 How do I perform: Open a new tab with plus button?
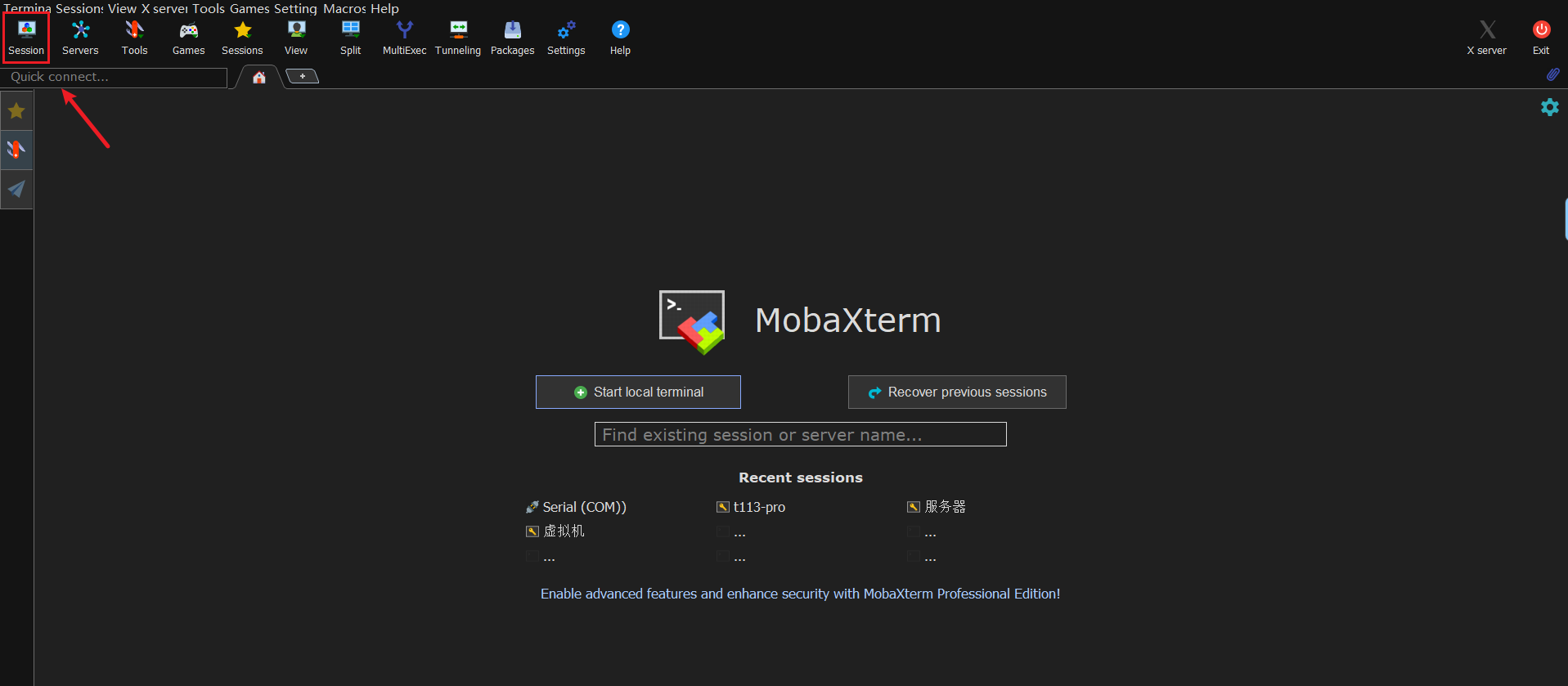click(303, 77)
